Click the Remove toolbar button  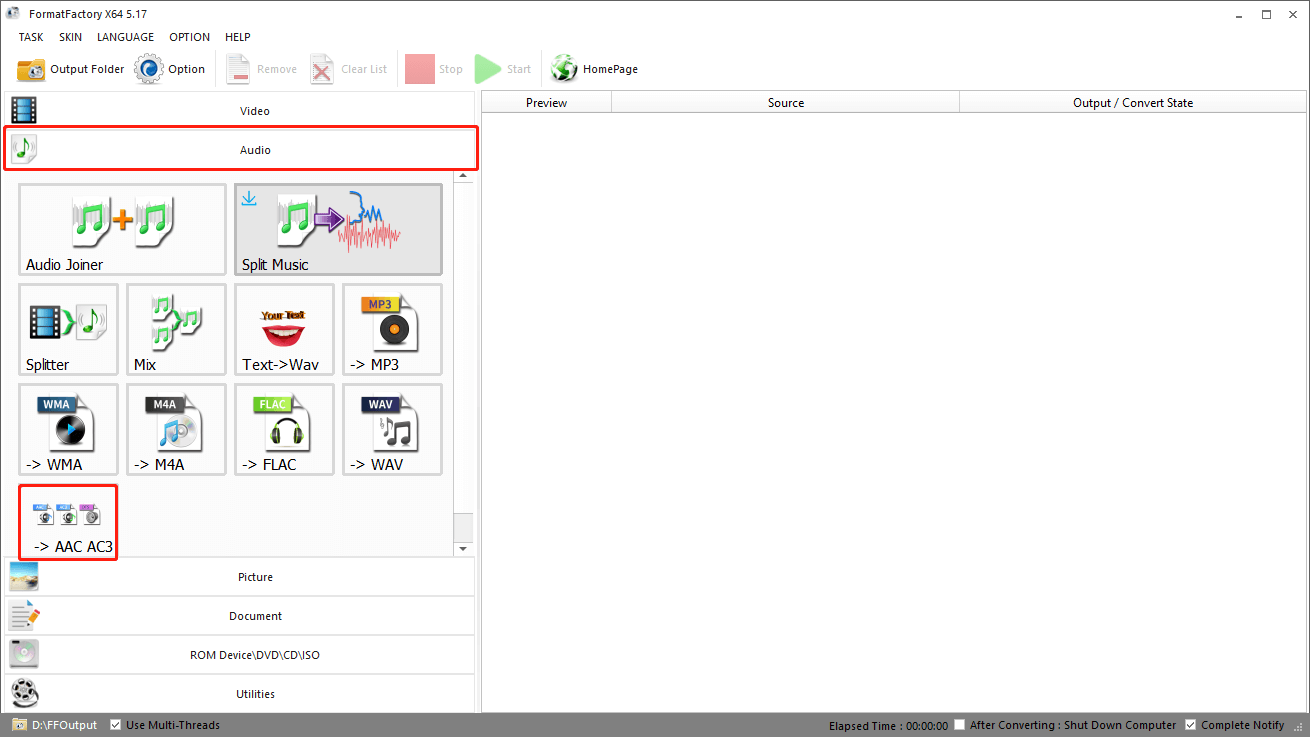(x=261, y=69)
